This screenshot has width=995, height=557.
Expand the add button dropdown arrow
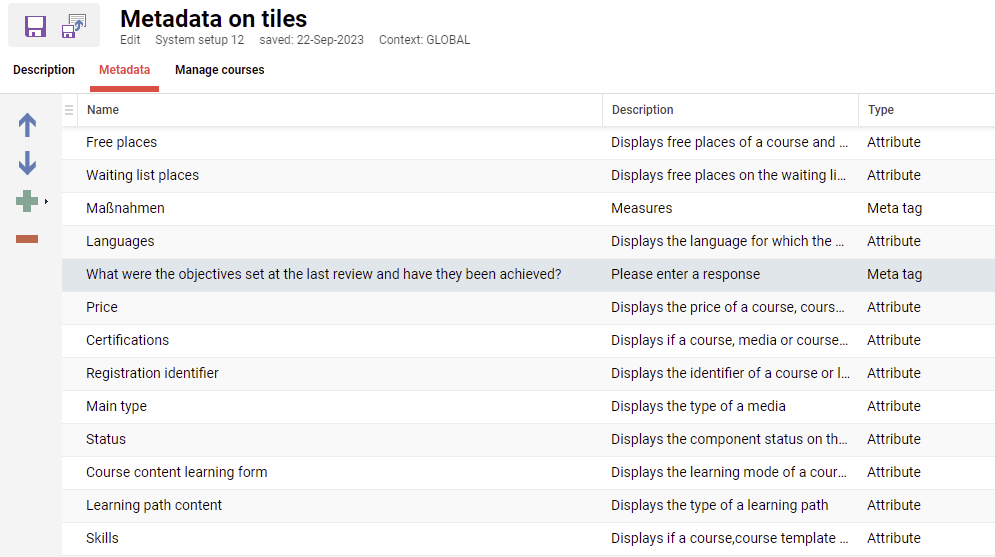point(46,201)
